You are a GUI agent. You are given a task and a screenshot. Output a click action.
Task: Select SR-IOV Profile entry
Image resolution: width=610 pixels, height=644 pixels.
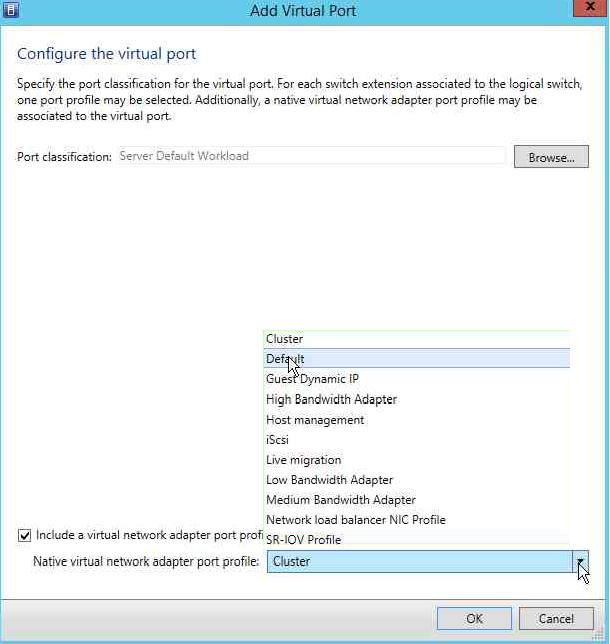tap(417, 539)
